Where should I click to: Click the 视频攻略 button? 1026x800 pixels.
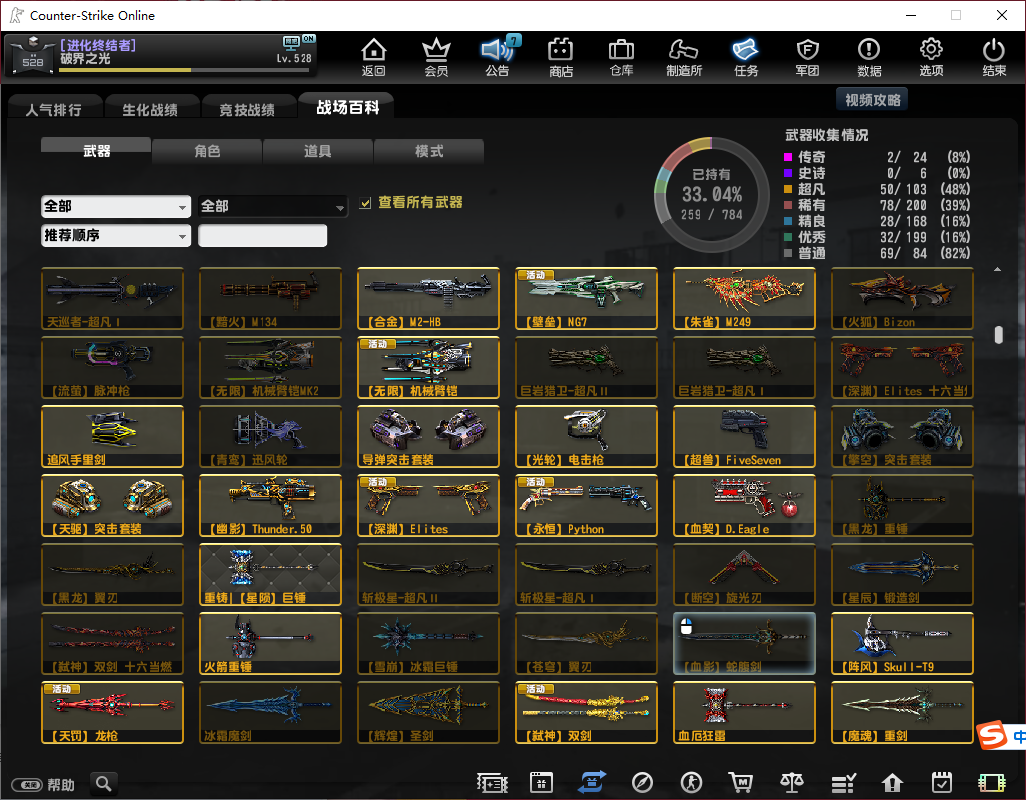pos(872,99)
